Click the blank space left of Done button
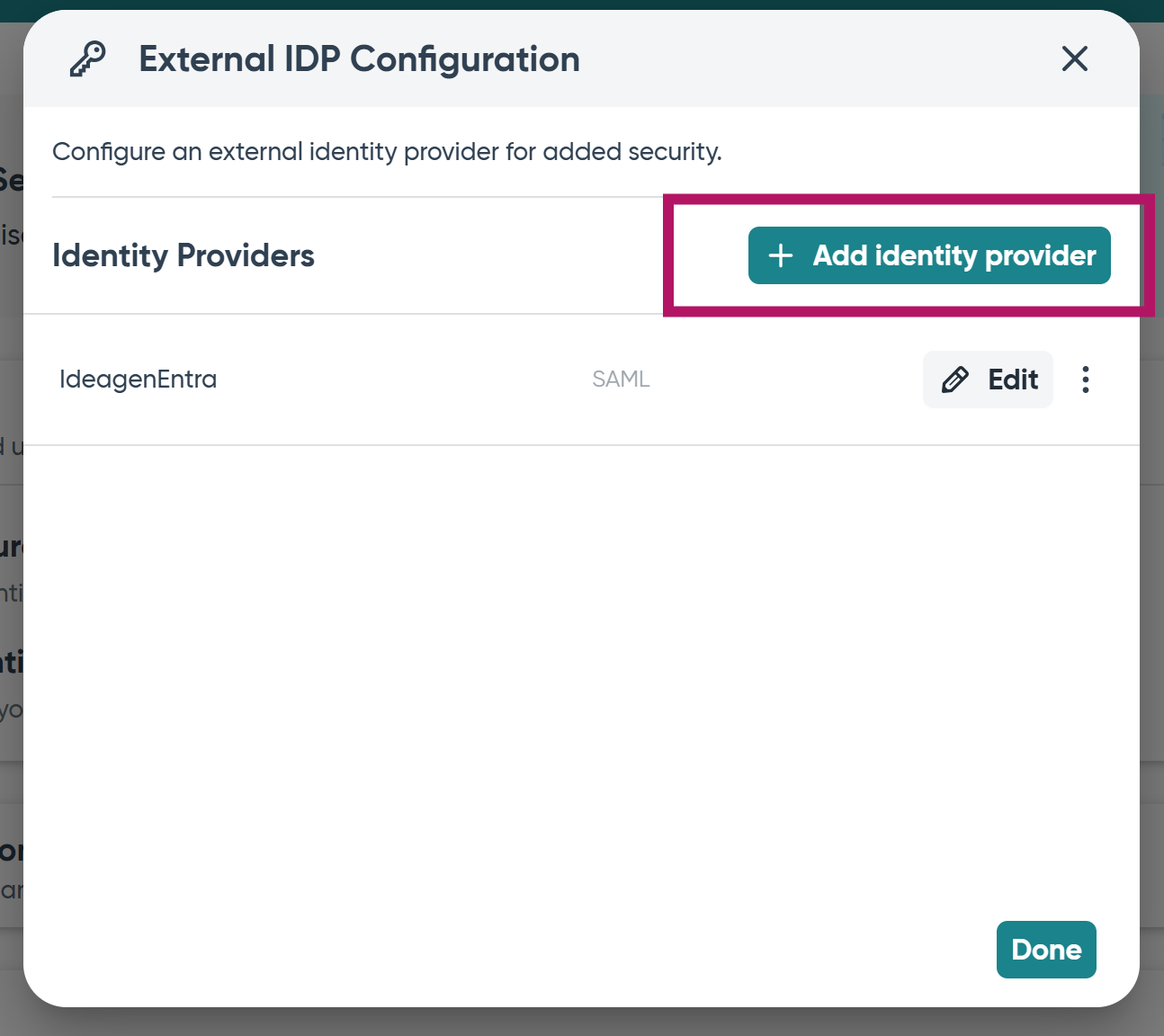 tap(504, 950)
